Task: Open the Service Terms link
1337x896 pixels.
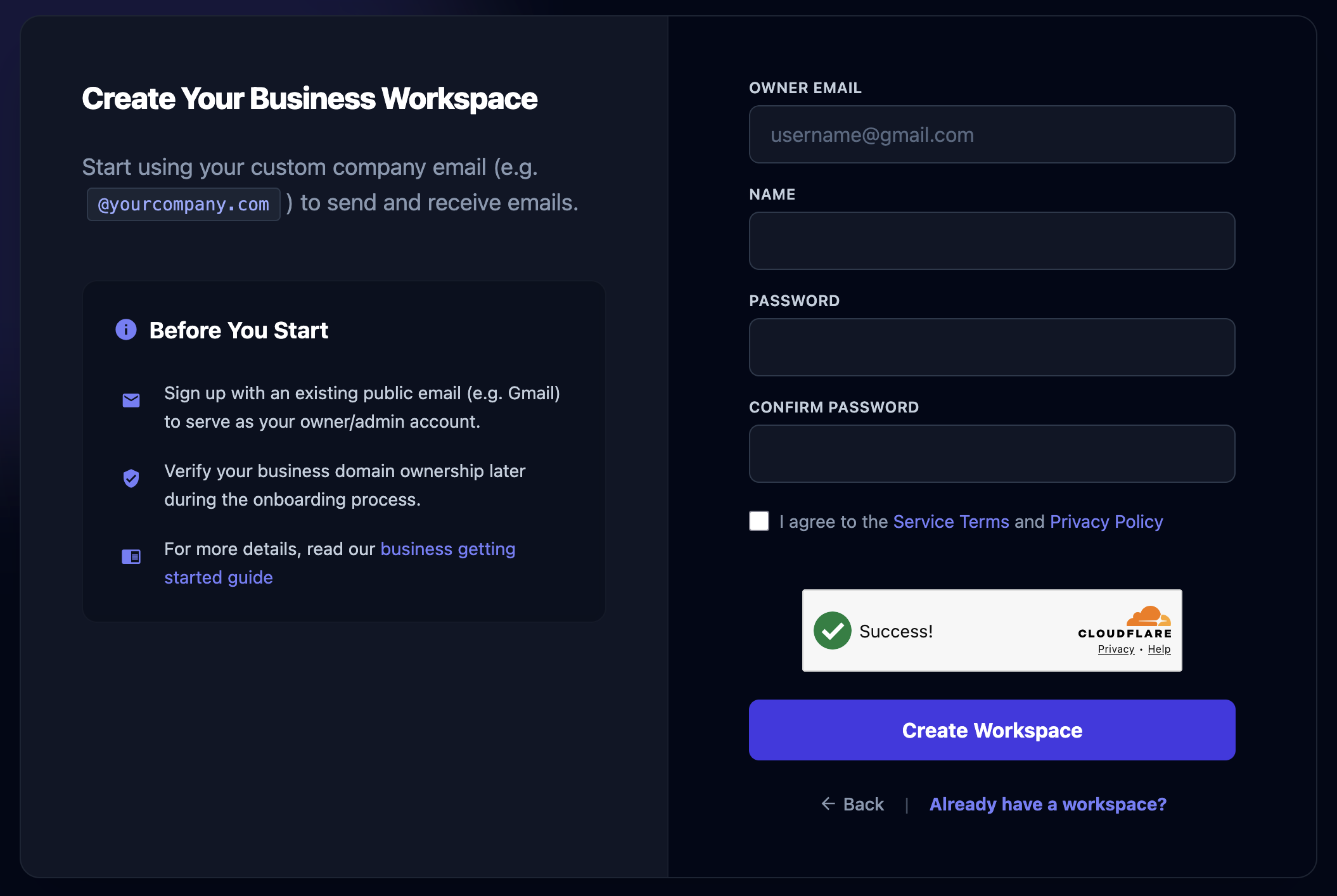Action: pos(951,522)
